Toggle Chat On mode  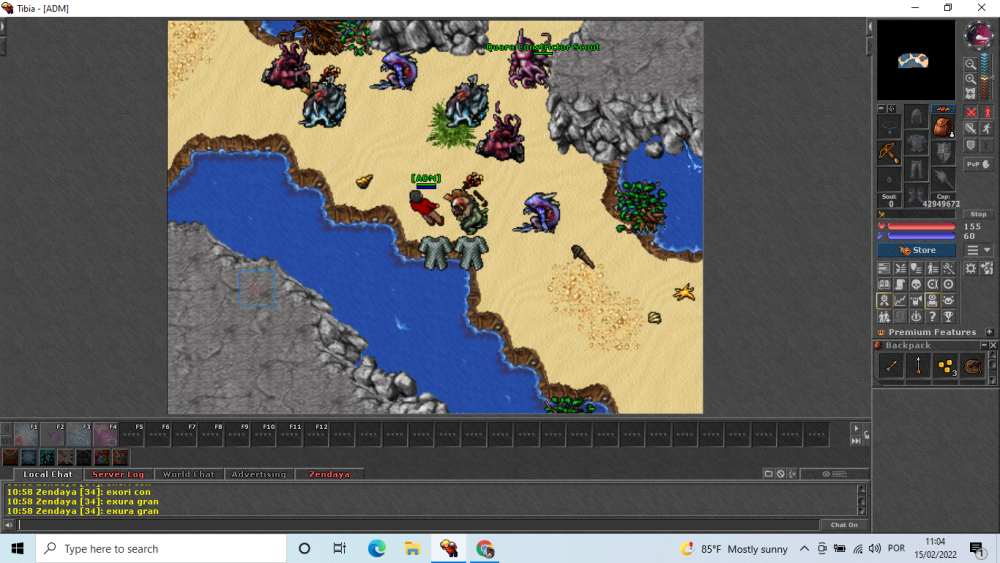click(844, 525)
